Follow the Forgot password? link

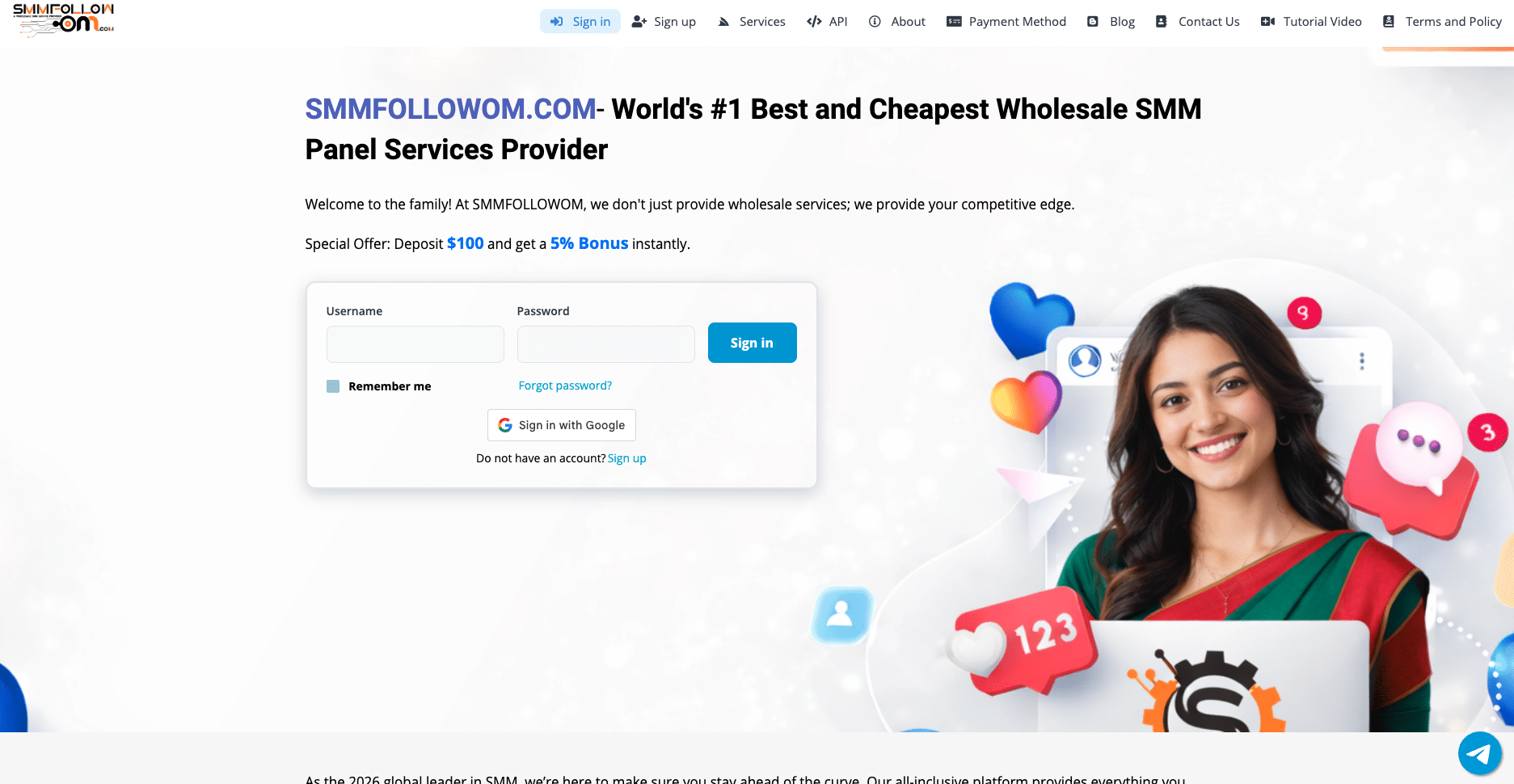tap(565, 386)
